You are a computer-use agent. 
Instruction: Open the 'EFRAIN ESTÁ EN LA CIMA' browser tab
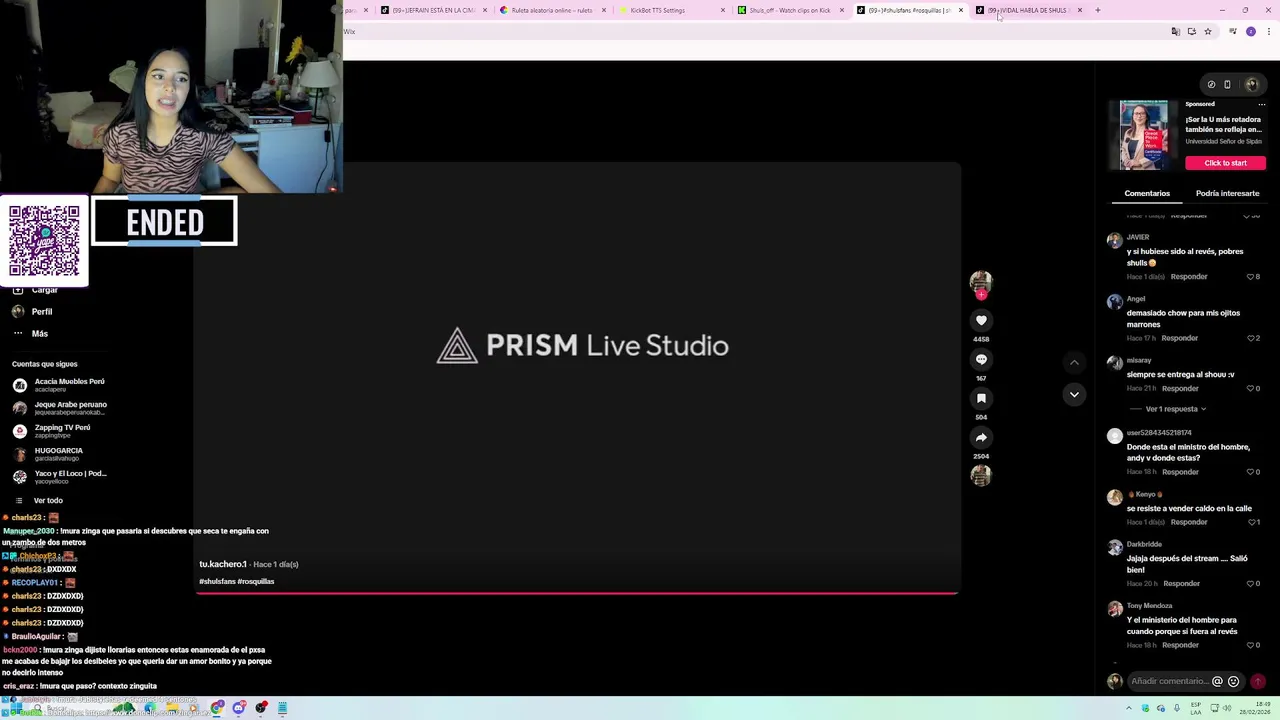pyautogui.click(x=432, y=10)
